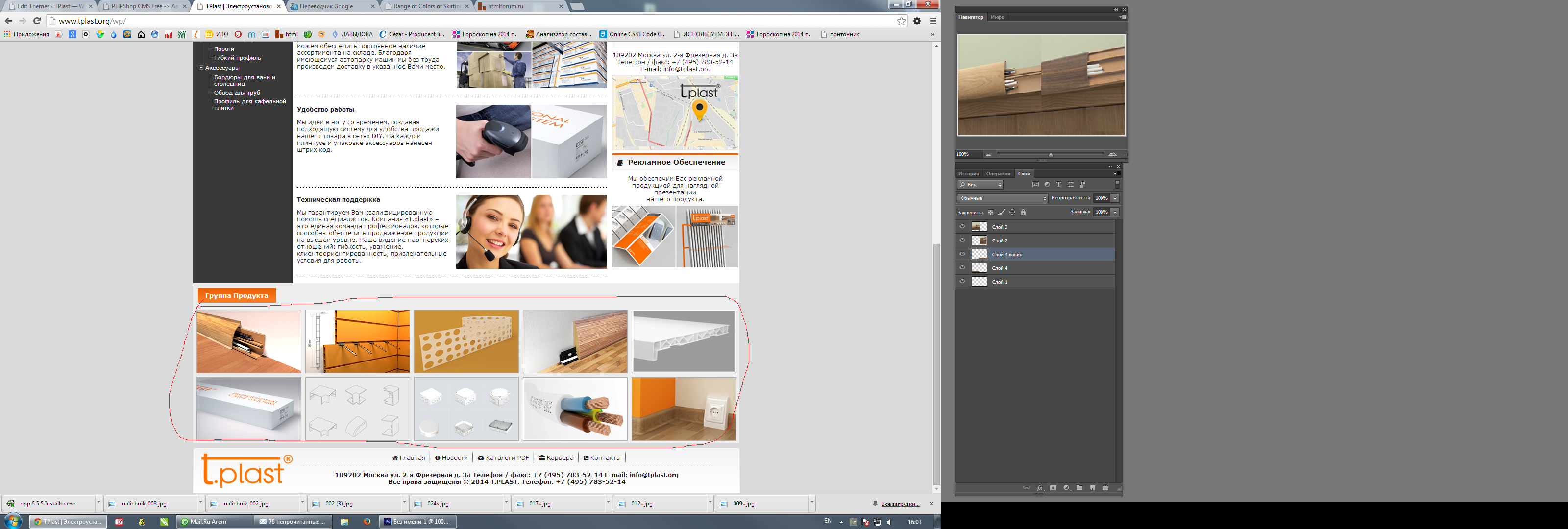Click the layer styles fx icon
This screenshot has height=529, width=1568.
coord(1040,488)
